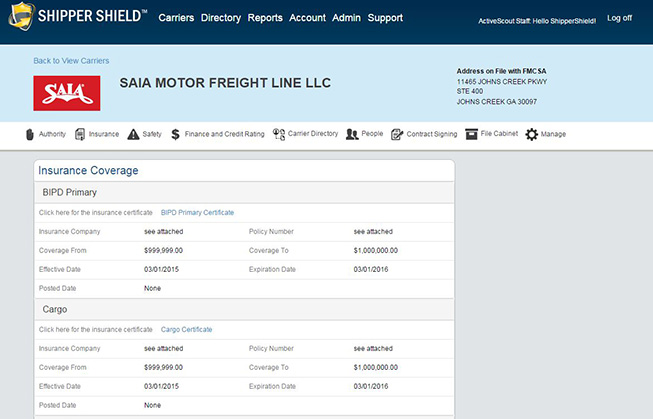Click the Manage gear icon

click(x=531, y=134)
